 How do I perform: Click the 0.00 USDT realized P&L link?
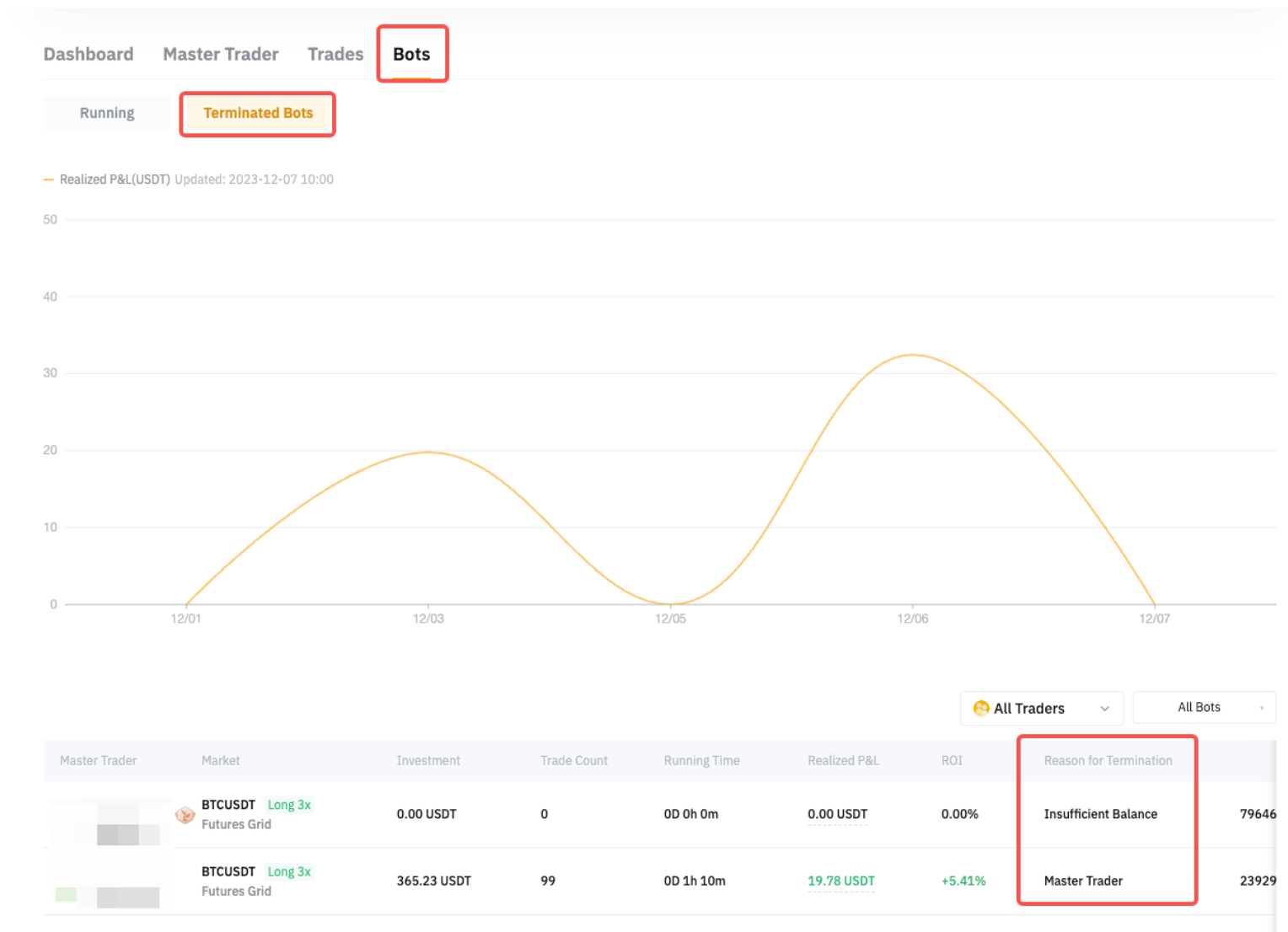[x=837, y=814]
